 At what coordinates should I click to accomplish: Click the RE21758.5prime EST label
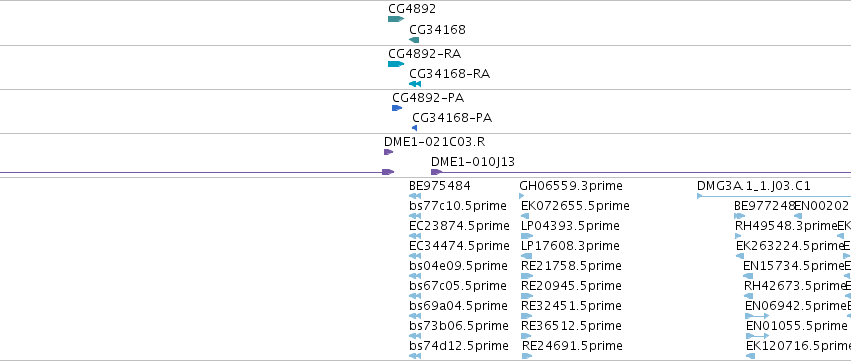click(571, 265)
